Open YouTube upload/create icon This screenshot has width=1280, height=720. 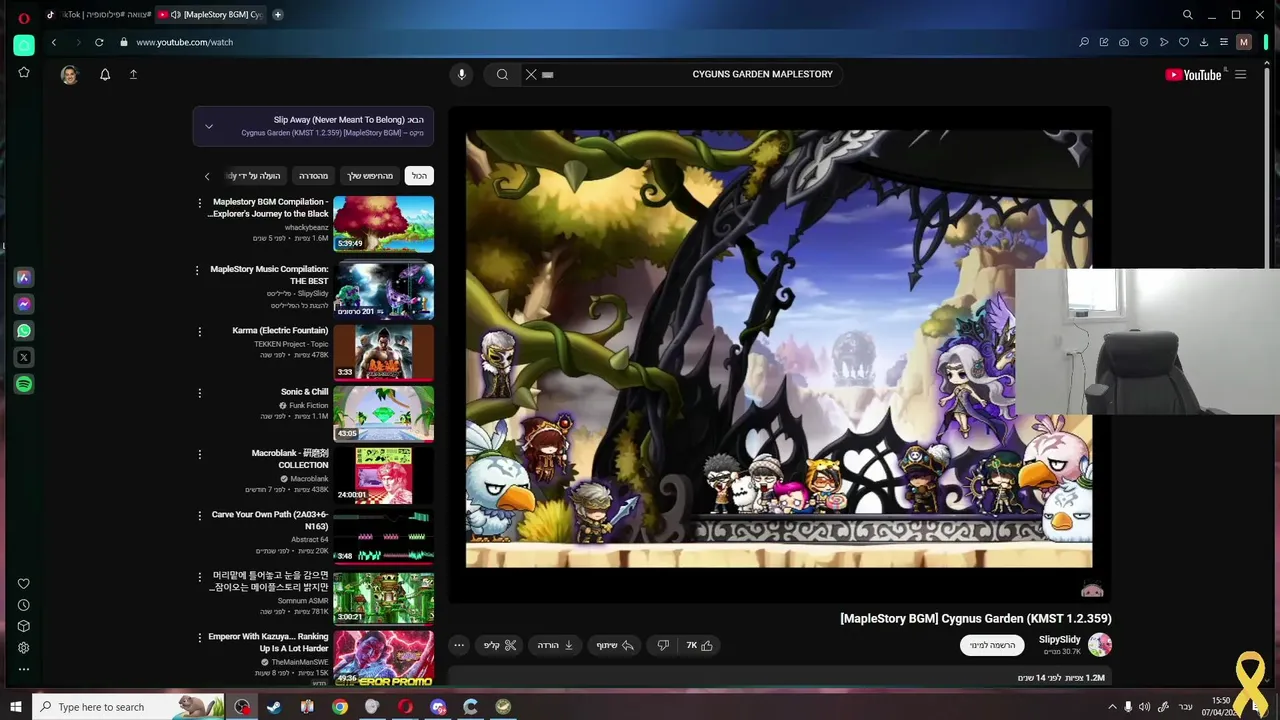click(x=133, y=74)
